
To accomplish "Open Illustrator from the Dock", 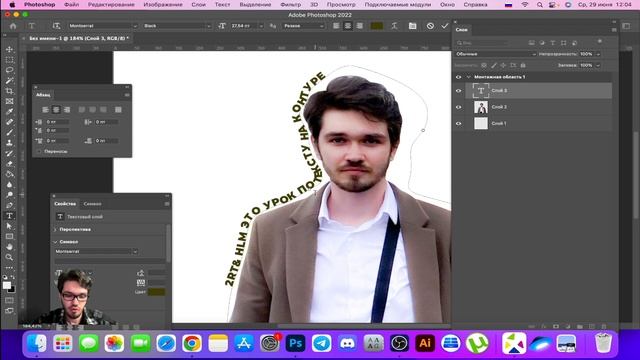I will (x=424, y=343).
